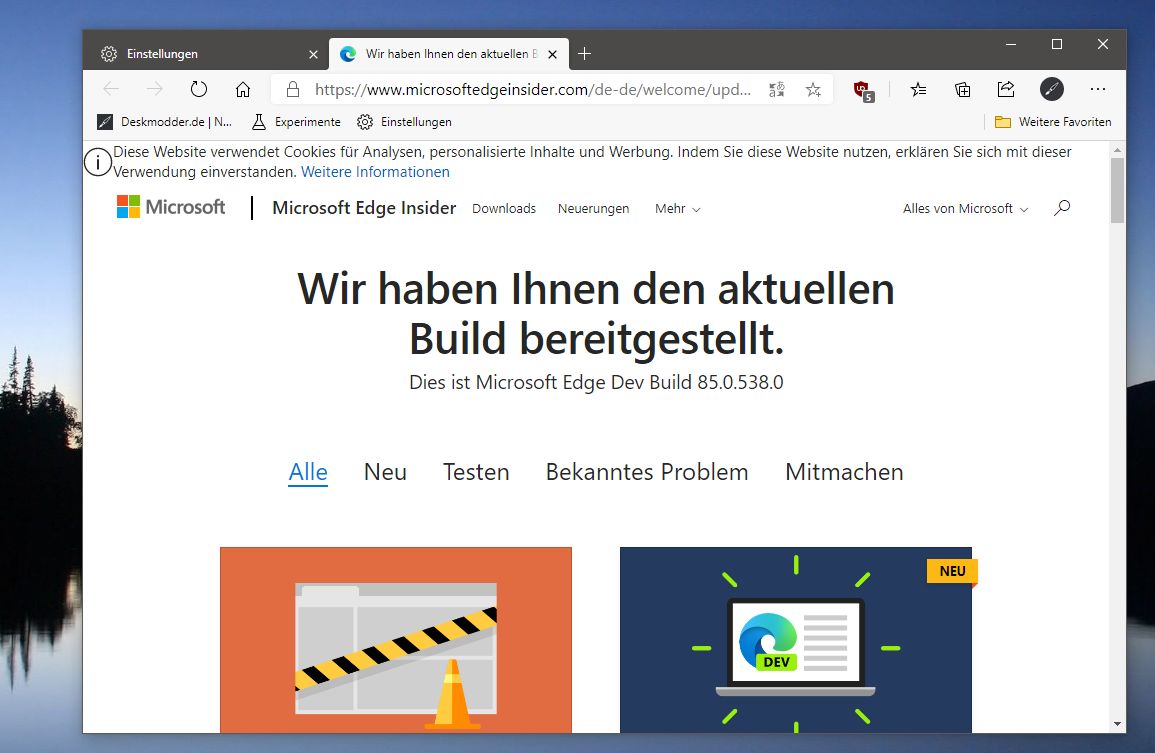Minimize the Edge browser window

tap(1011, 44)
